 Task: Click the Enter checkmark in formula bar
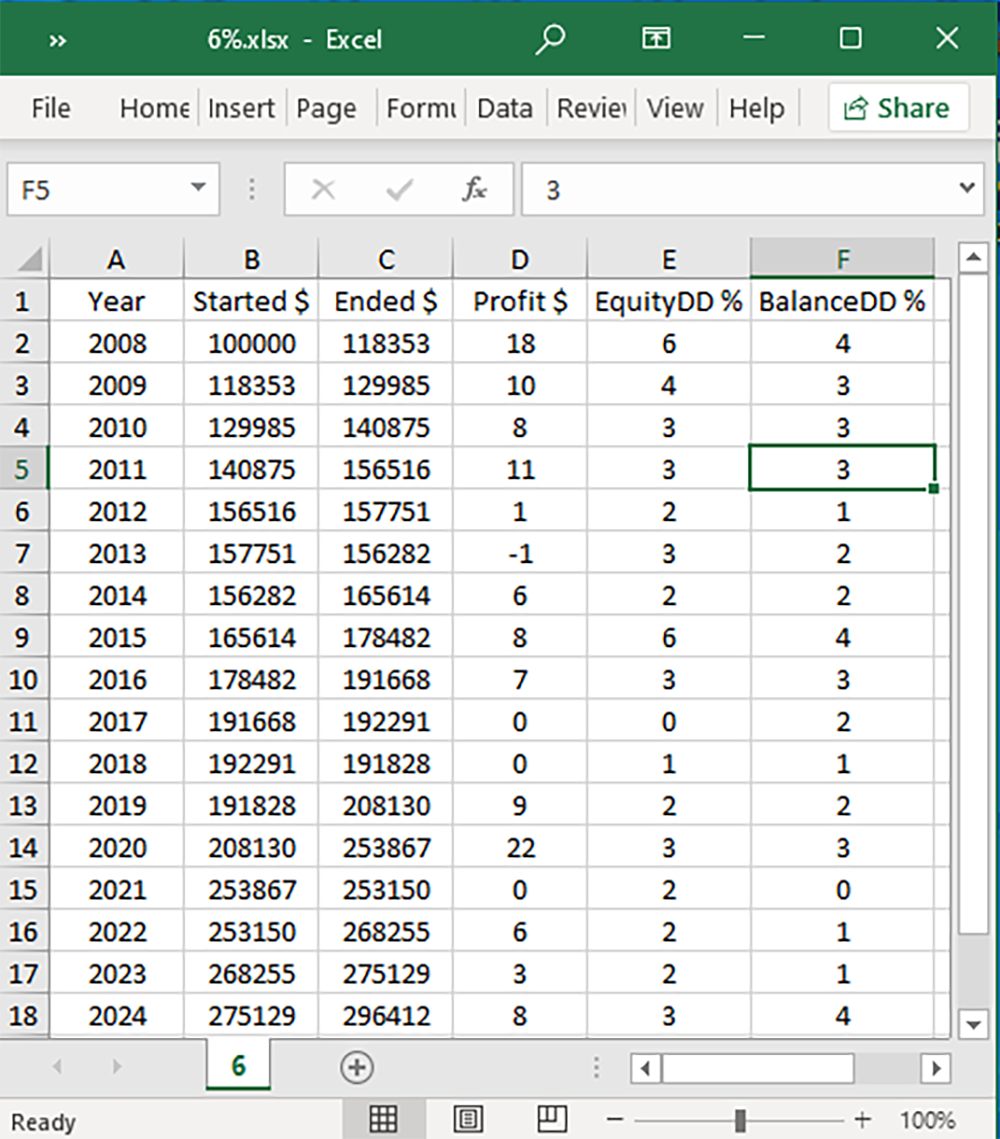[x=400, y=189]
